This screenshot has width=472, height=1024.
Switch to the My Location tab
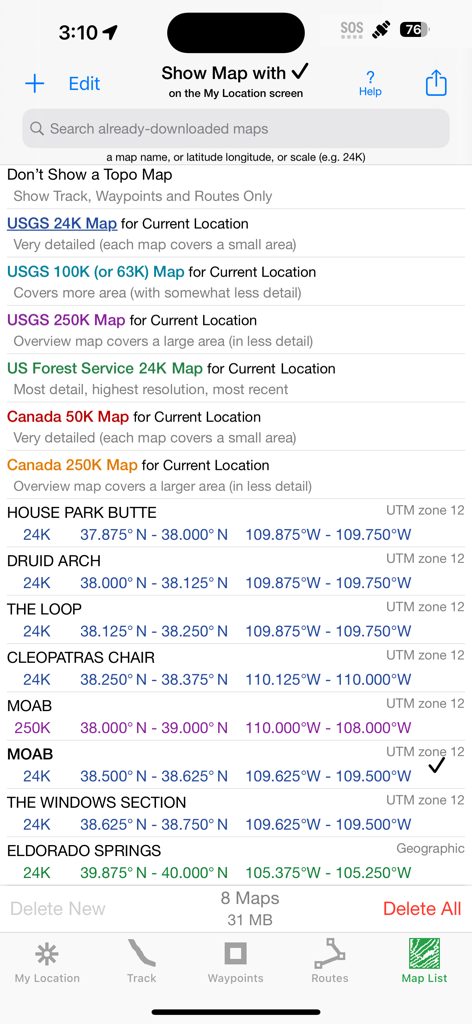47,962
